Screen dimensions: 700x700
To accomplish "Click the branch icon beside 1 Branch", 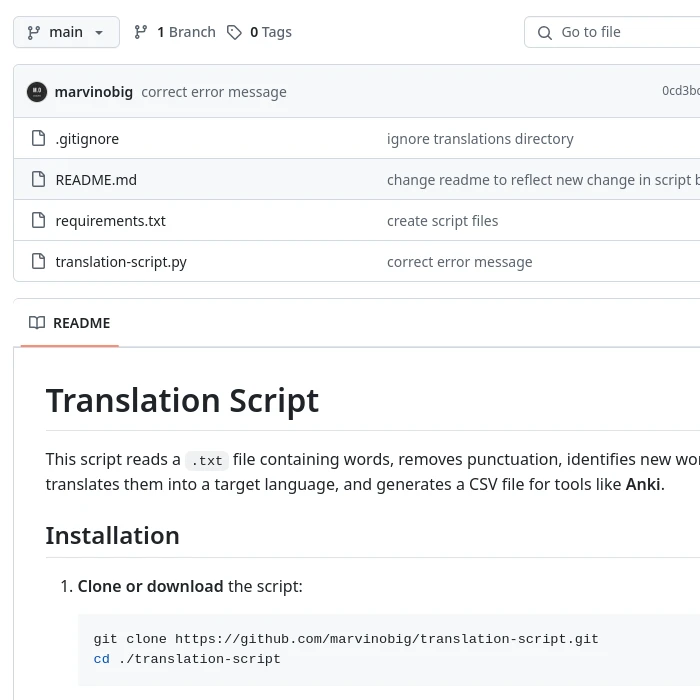I will (x=141, y=32).
